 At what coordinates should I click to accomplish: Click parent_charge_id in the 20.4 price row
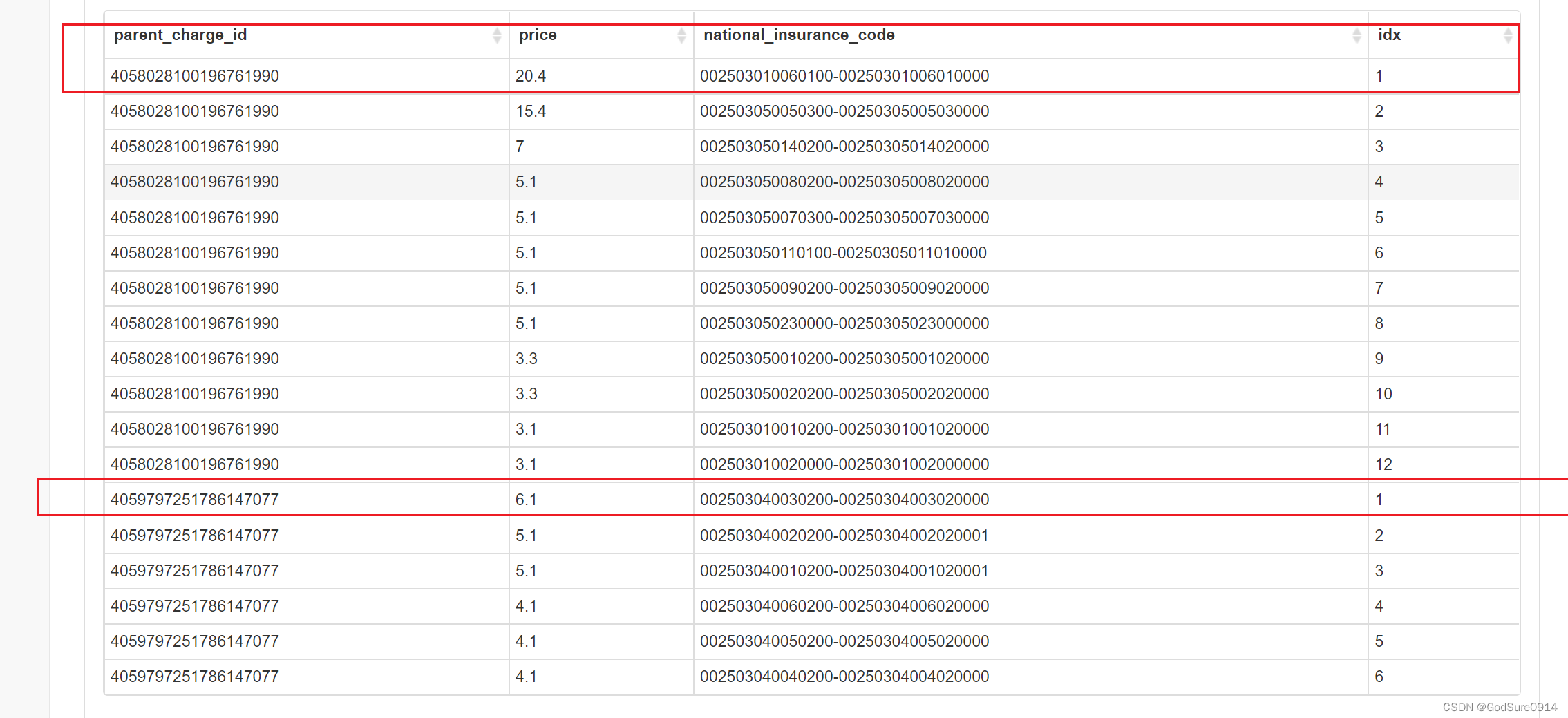195,76
